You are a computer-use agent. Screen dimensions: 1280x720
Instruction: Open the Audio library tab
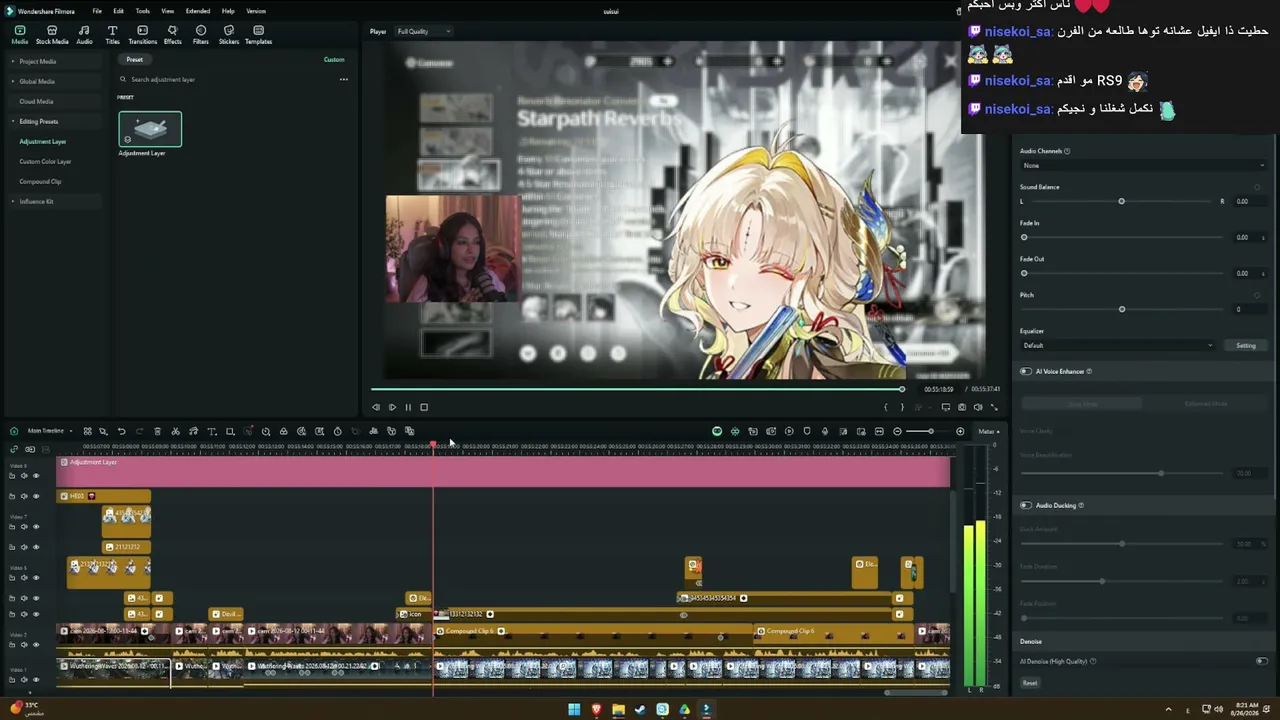84,35
